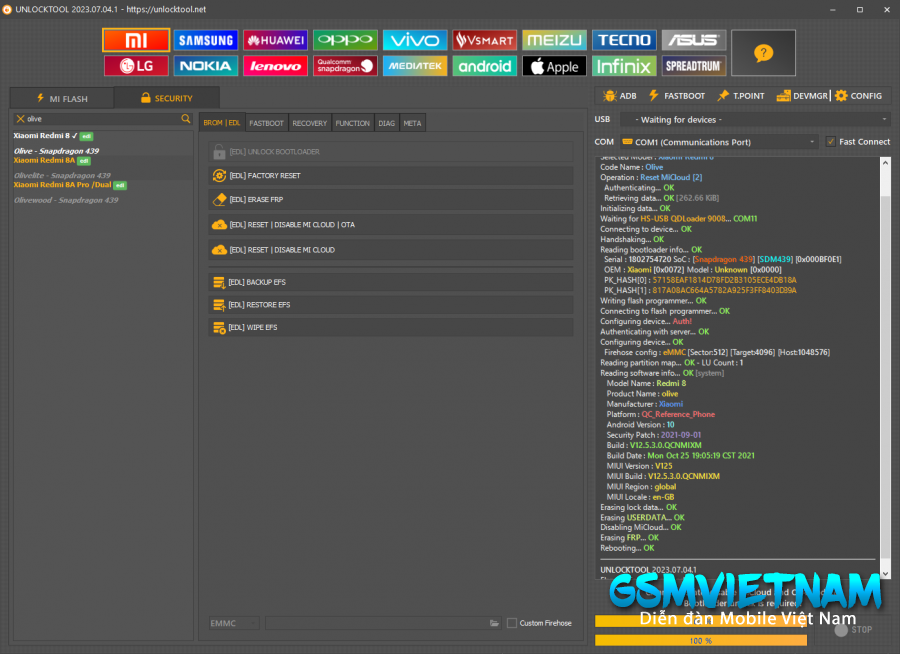Select the BROM | EDL tab
Screen dimensions: 900x654
pyautogui.click(x=222, y=122)
